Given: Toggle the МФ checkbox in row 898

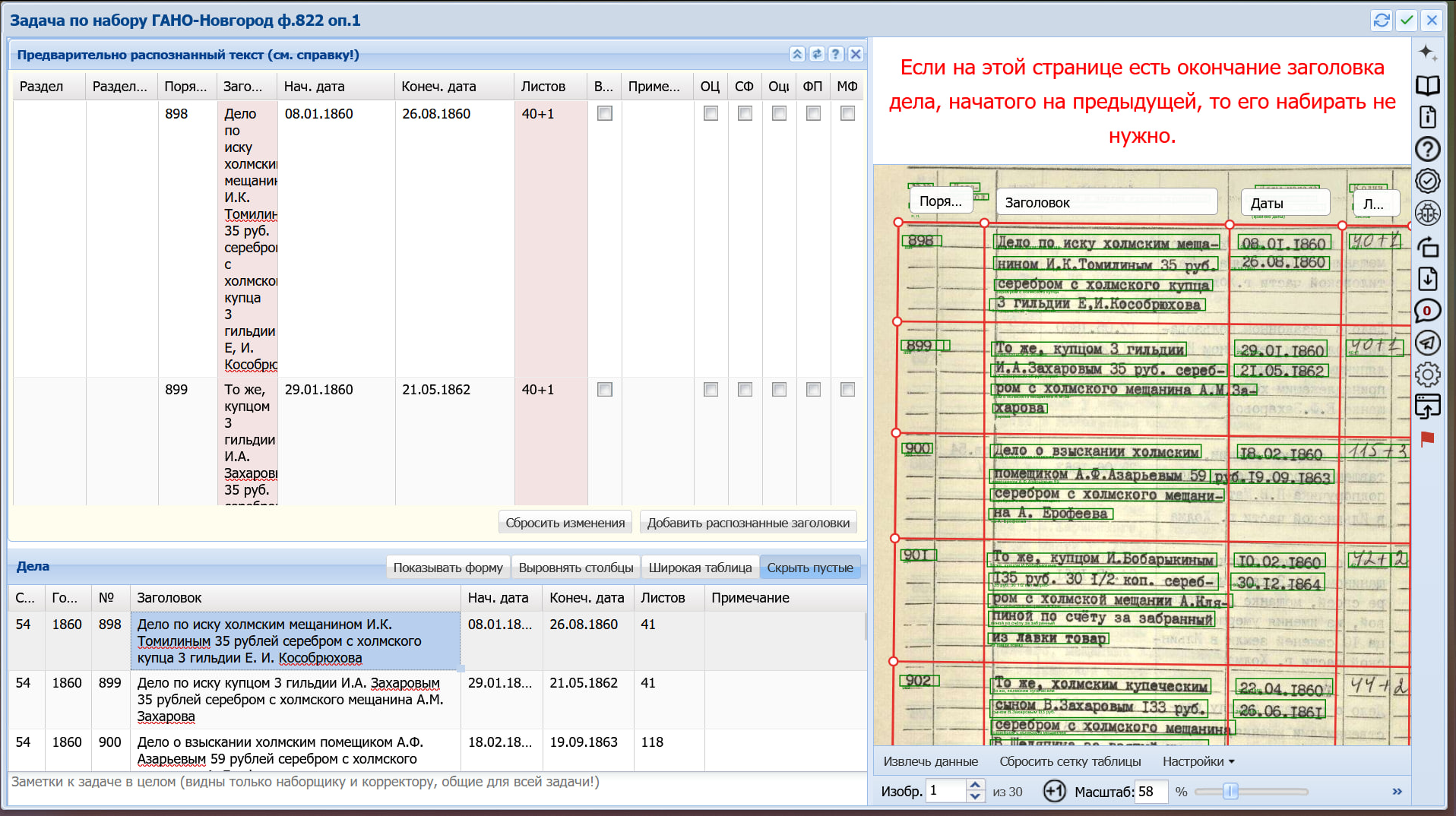Looking at the screenshot, I should pos(847,113).
